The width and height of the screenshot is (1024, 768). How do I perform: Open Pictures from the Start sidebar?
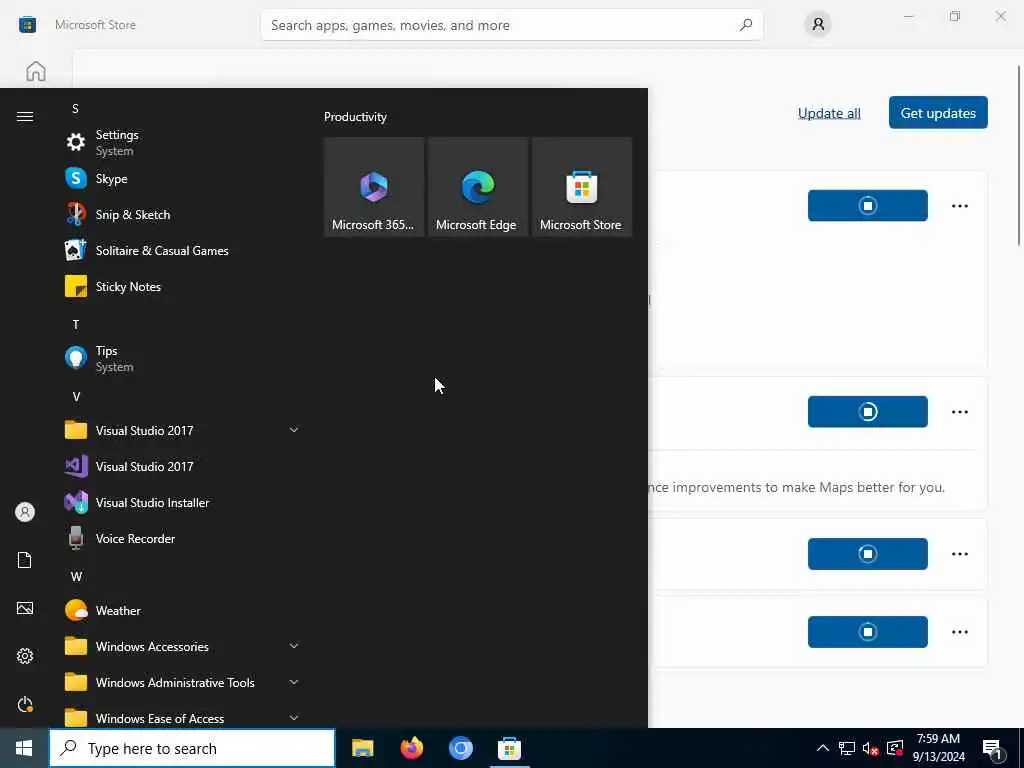point(25,609)
